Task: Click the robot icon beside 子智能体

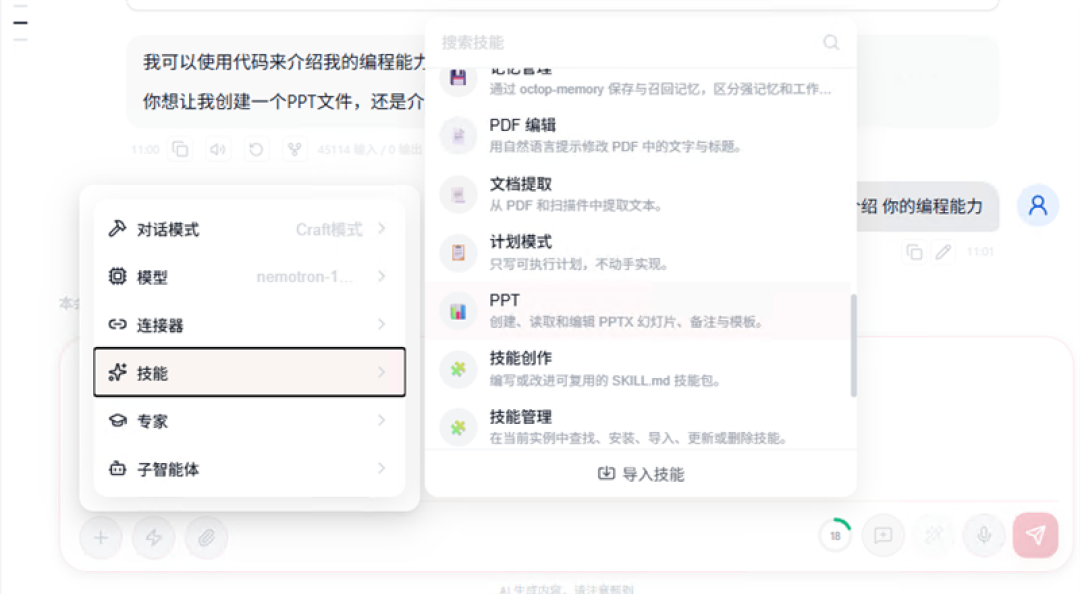Action: [117, 469]
